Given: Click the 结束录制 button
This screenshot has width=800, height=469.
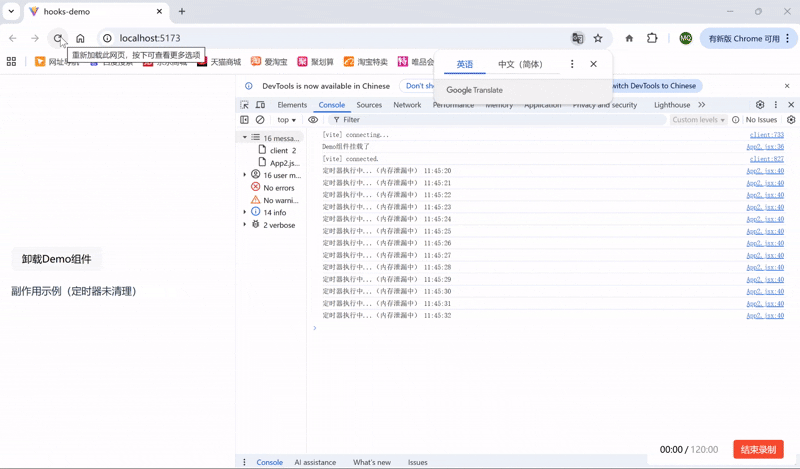Looking at the screenshot, I should pyautogui.click(x=758, y=450).
